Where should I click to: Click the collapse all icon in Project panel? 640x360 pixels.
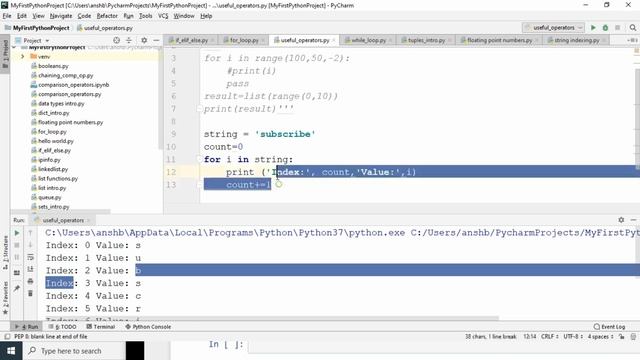129,40
